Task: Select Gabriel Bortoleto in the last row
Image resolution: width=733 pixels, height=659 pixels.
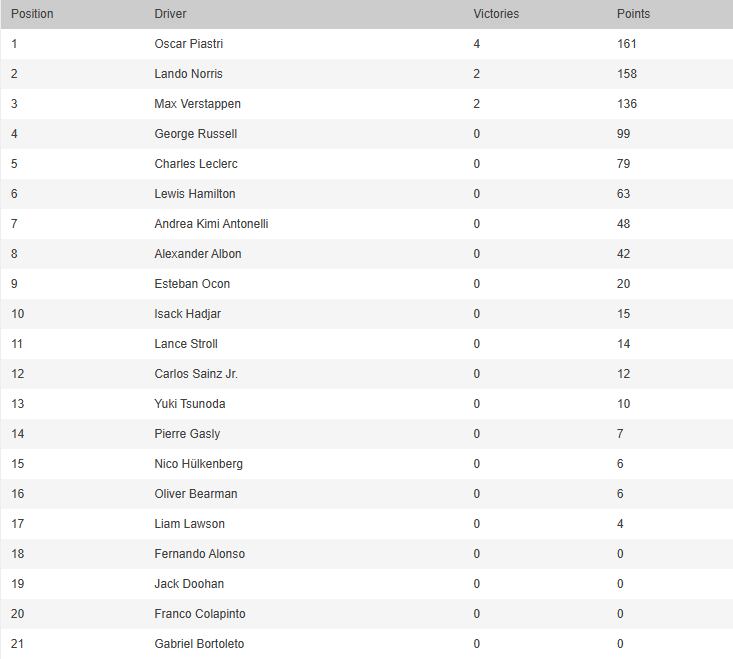Action: (199, 644)
